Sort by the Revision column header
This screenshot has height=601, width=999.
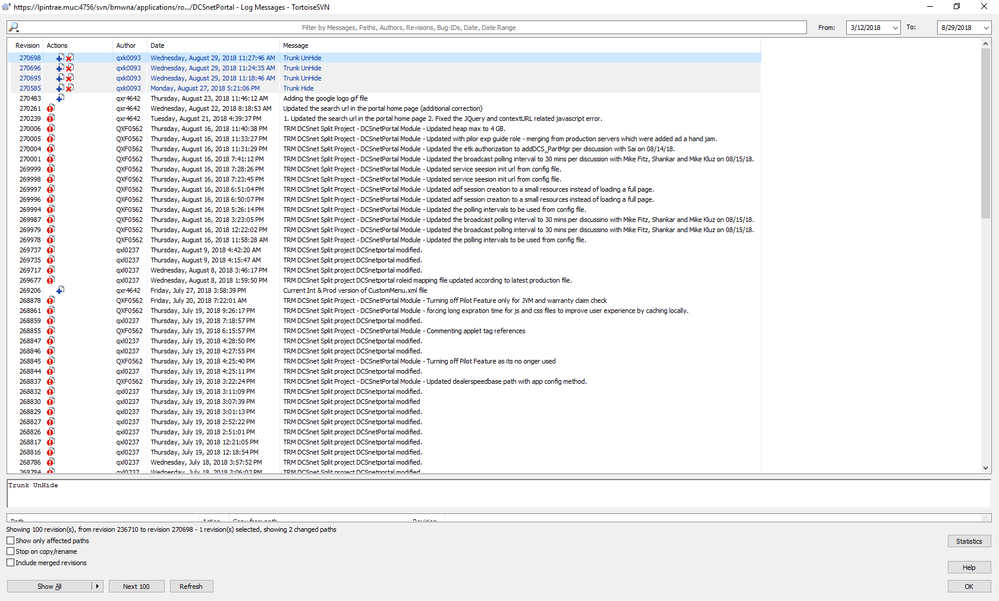point(27,46)
